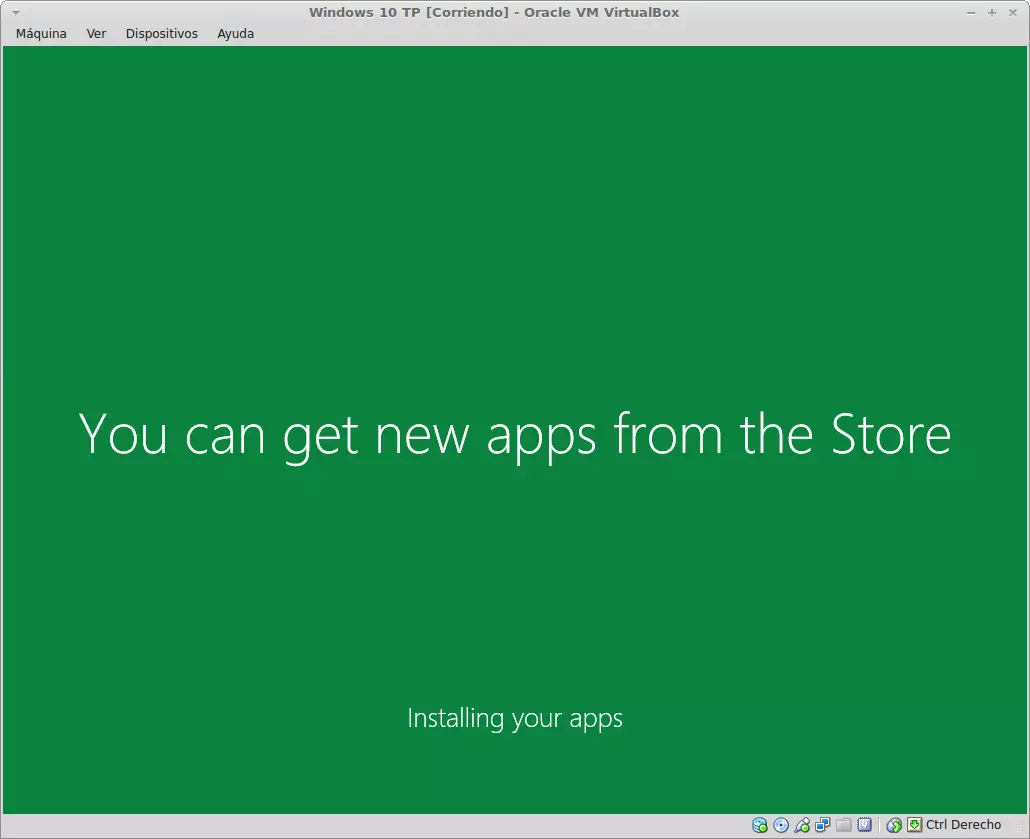Open the network adapters status icon
The image size is (1030, 839).
click(822, 825)
